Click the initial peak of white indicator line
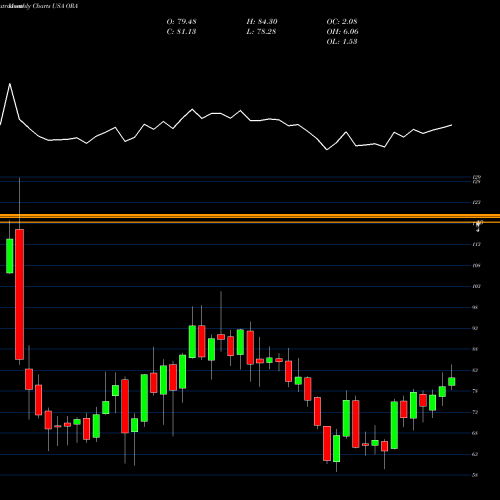 10,84
